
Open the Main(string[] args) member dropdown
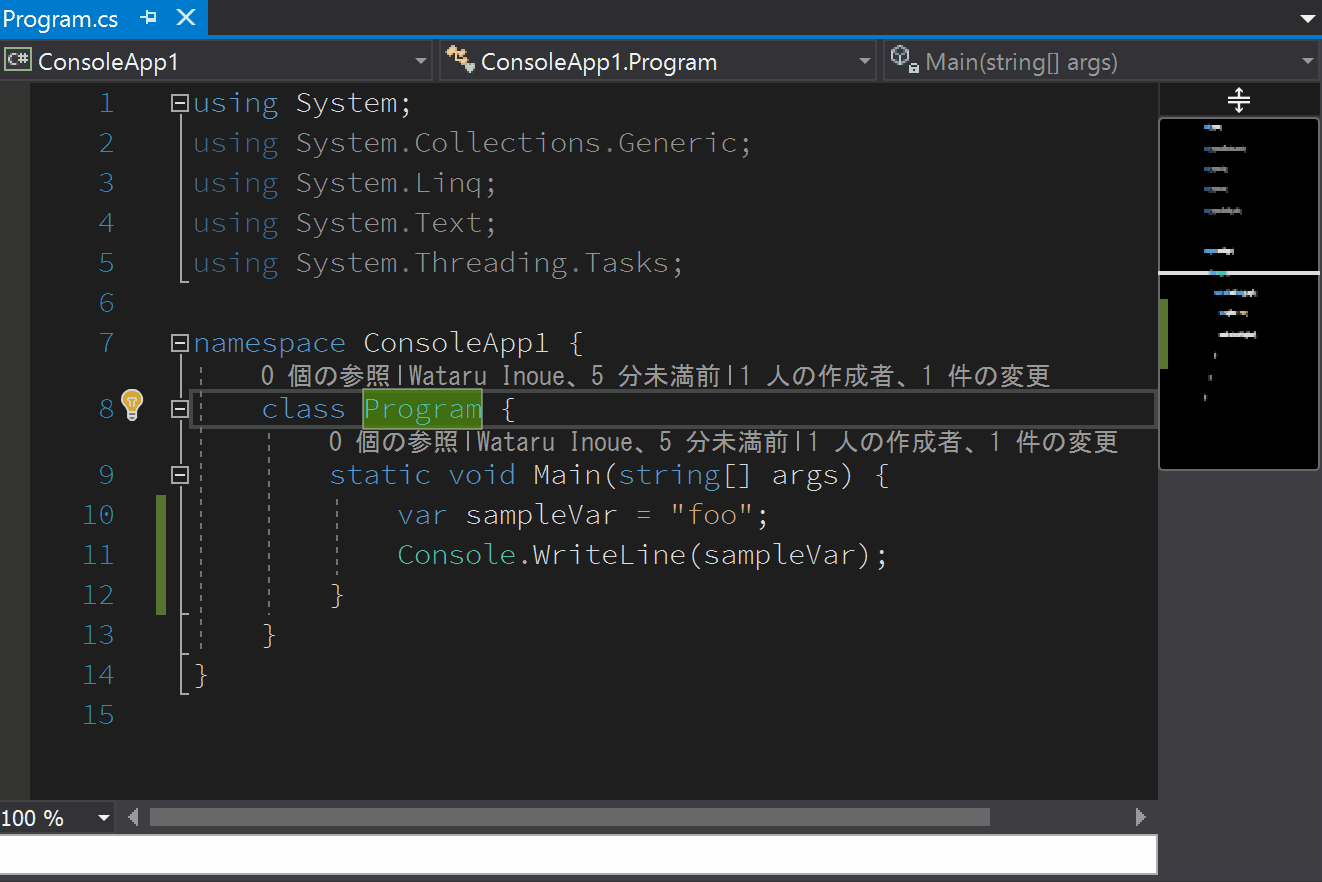pyautogui.click(x=1308, y=61)
